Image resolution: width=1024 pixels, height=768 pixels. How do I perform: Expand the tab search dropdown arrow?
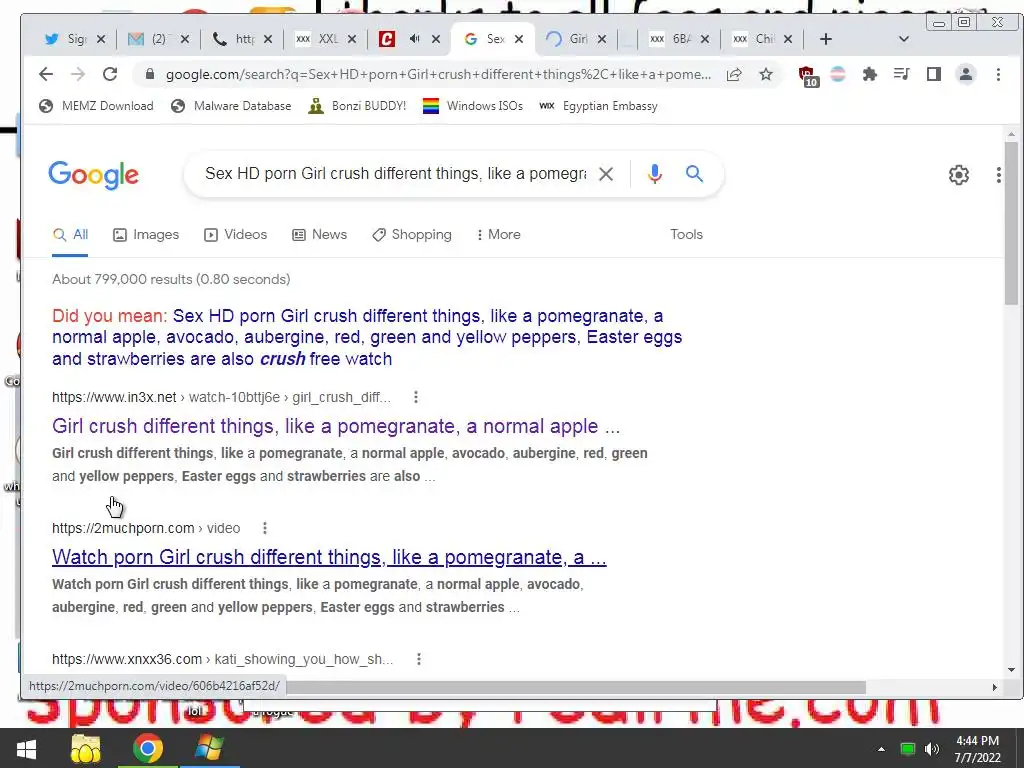pos(904,39)
